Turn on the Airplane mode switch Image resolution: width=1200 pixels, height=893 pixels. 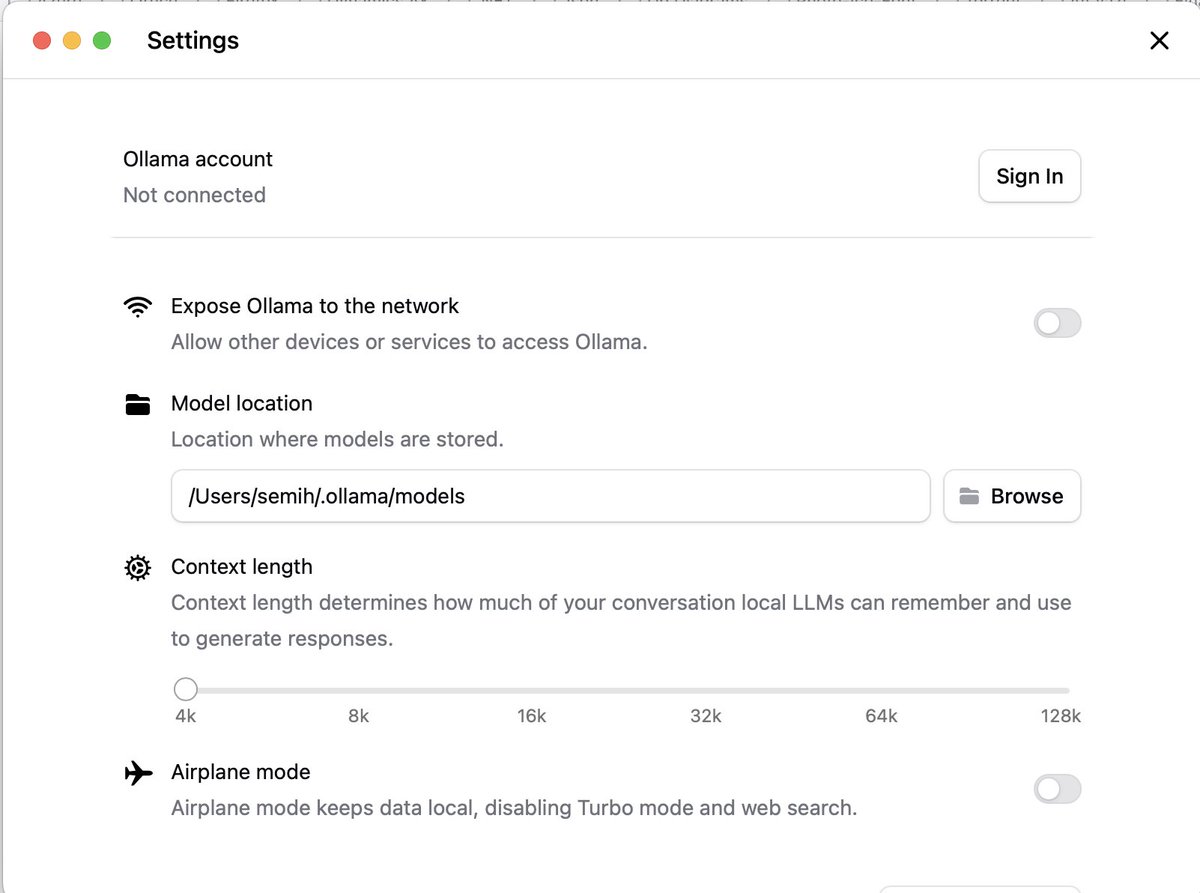(x=1057, y=789)
